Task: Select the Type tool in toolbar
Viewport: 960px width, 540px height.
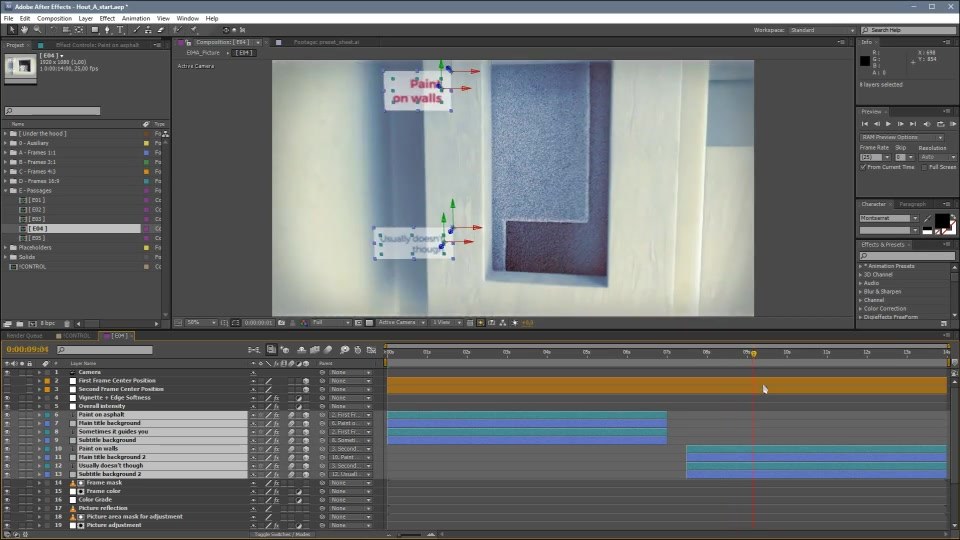Action: tap(120, 29)
